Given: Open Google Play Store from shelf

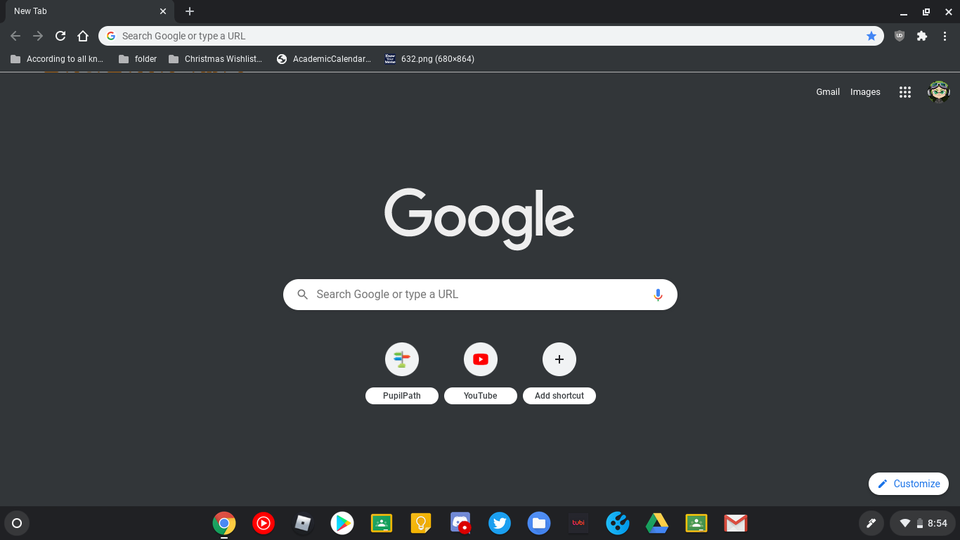Looking at the screenshot, I should 342,523.
